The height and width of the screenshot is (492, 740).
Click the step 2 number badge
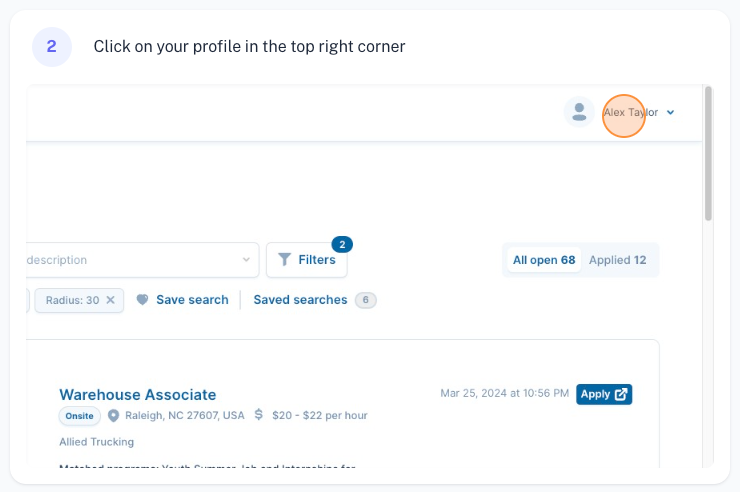pos(52,46)
